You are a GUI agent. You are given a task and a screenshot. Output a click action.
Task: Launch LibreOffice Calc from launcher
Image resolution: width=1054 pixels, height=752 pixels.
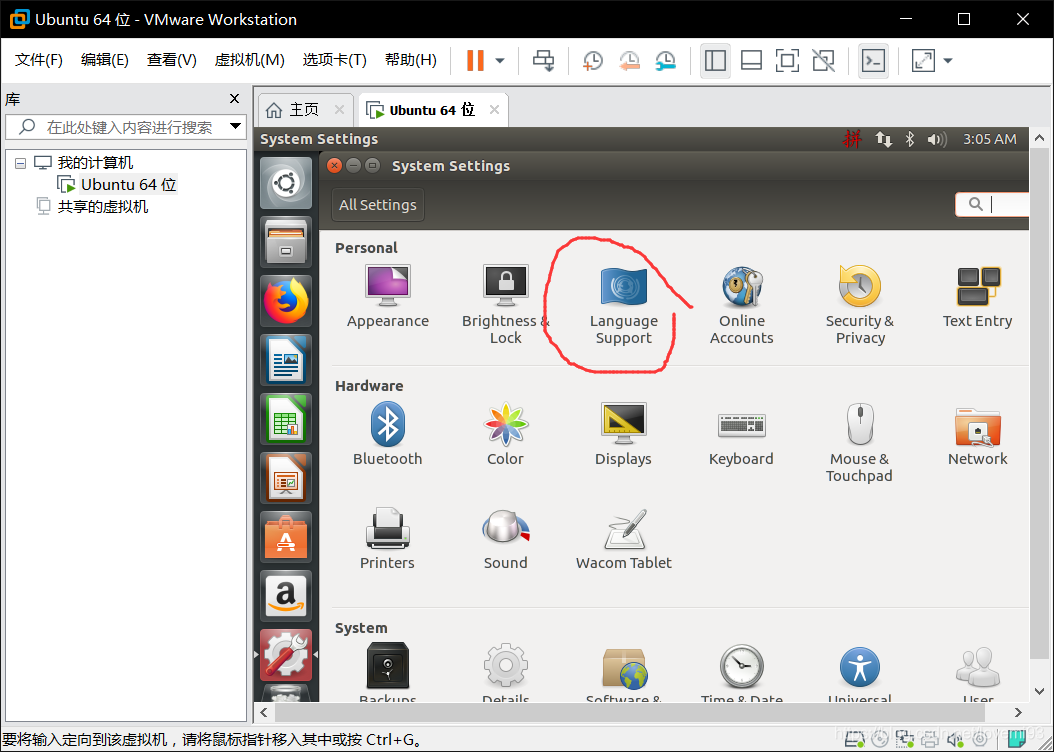click(x=286, y=419)
